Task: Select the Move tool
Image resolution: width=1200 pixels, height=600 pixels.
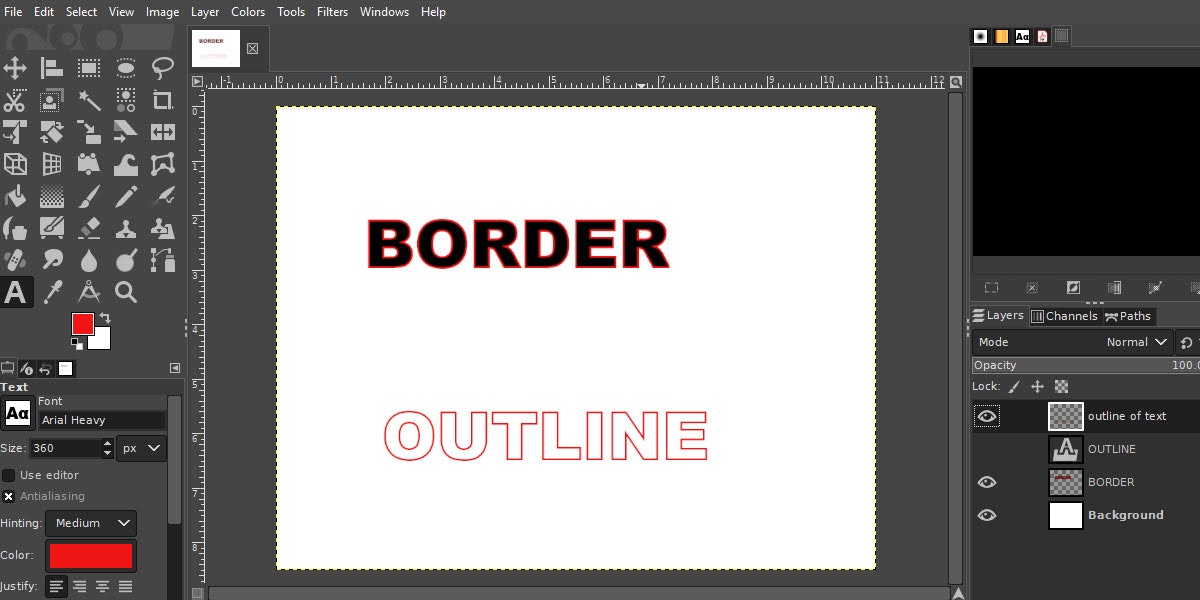Action: click(15, 68)
